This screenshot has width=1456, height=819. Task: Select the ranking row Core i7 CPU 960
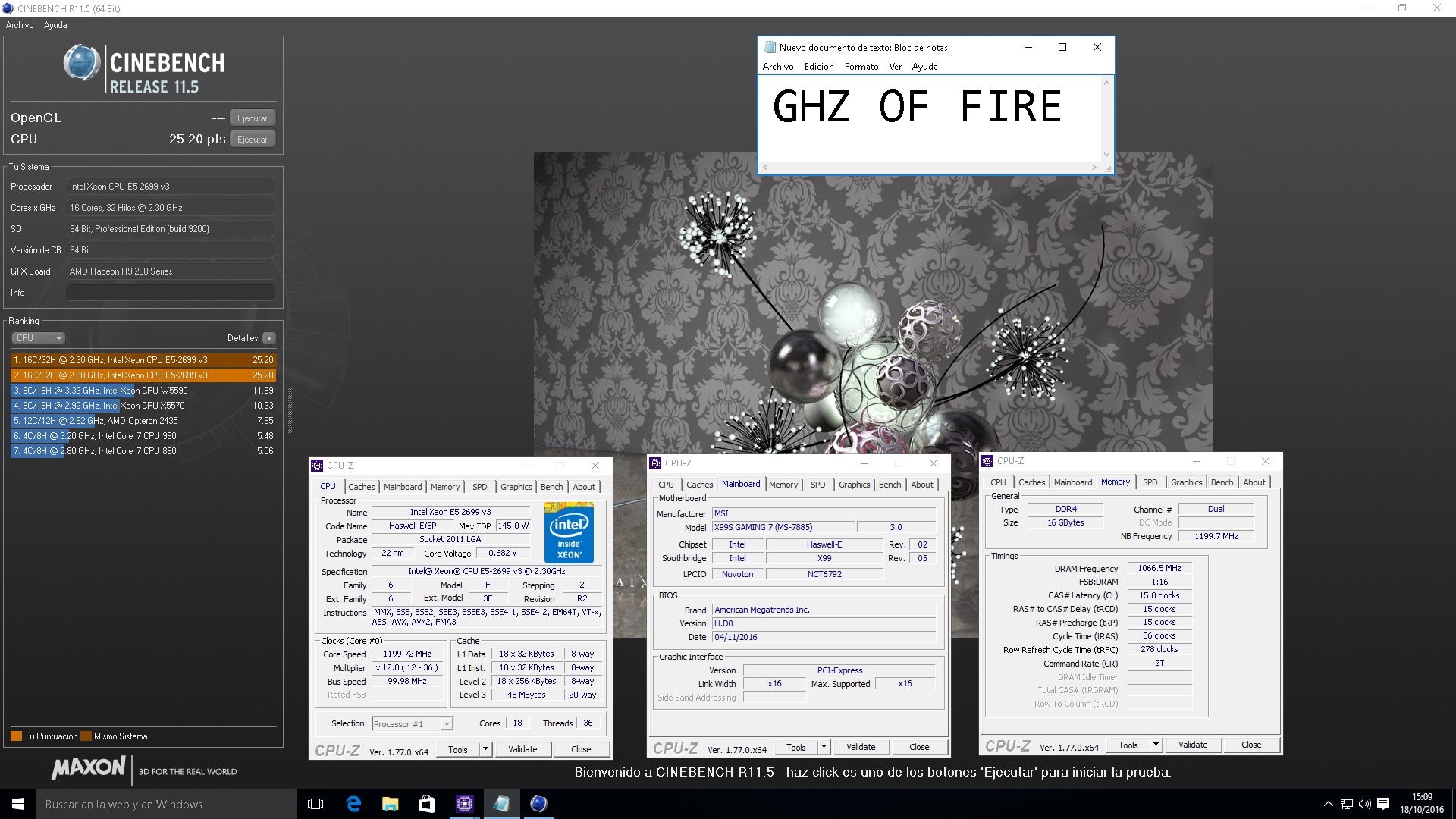pos(143,436)
